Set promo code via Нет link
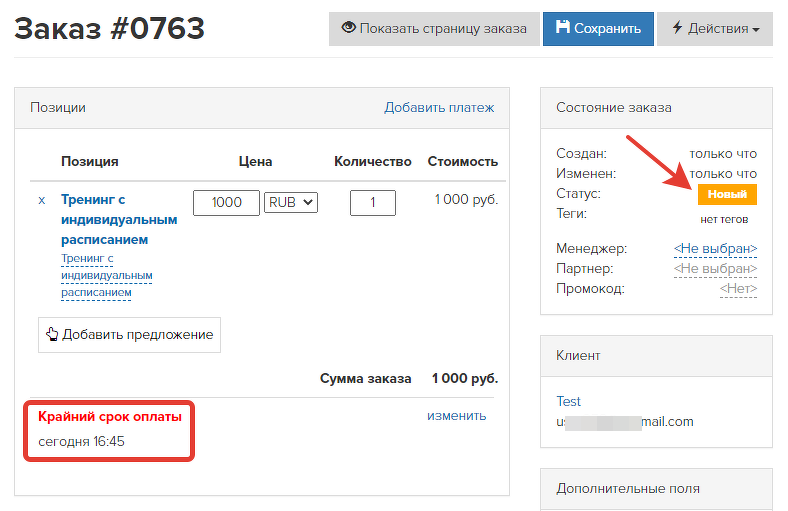This screenshot has width=788, height=511. tap(738, 288)
